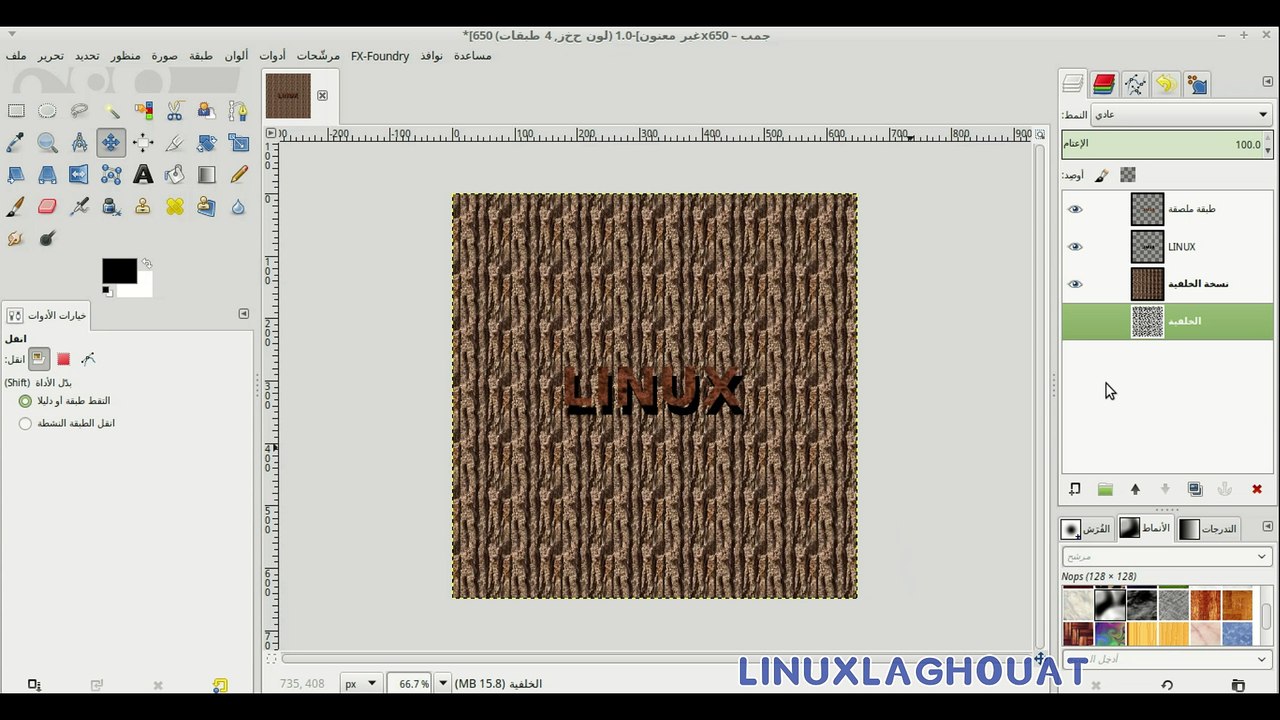Switch to the 'التدرجات' Gradients tab
Image resolution: width=1280 pixels, height=720 pixels.
(1208, 528)
